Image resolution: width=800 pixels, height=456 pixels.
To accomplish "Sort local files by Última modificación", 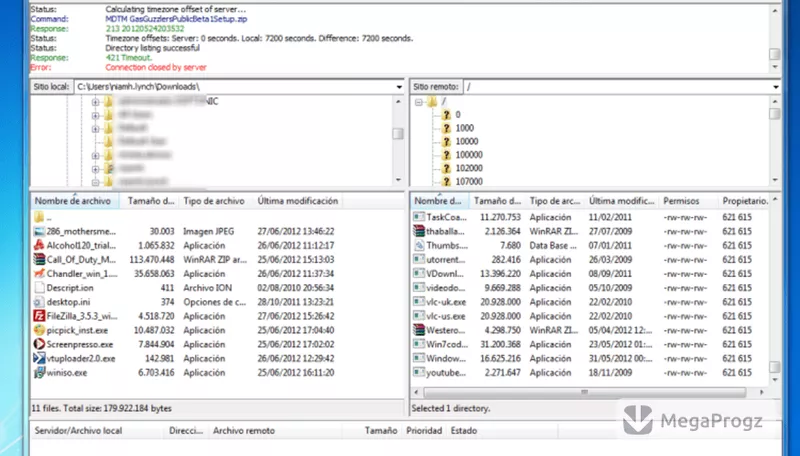I will [x=297, y=201].
